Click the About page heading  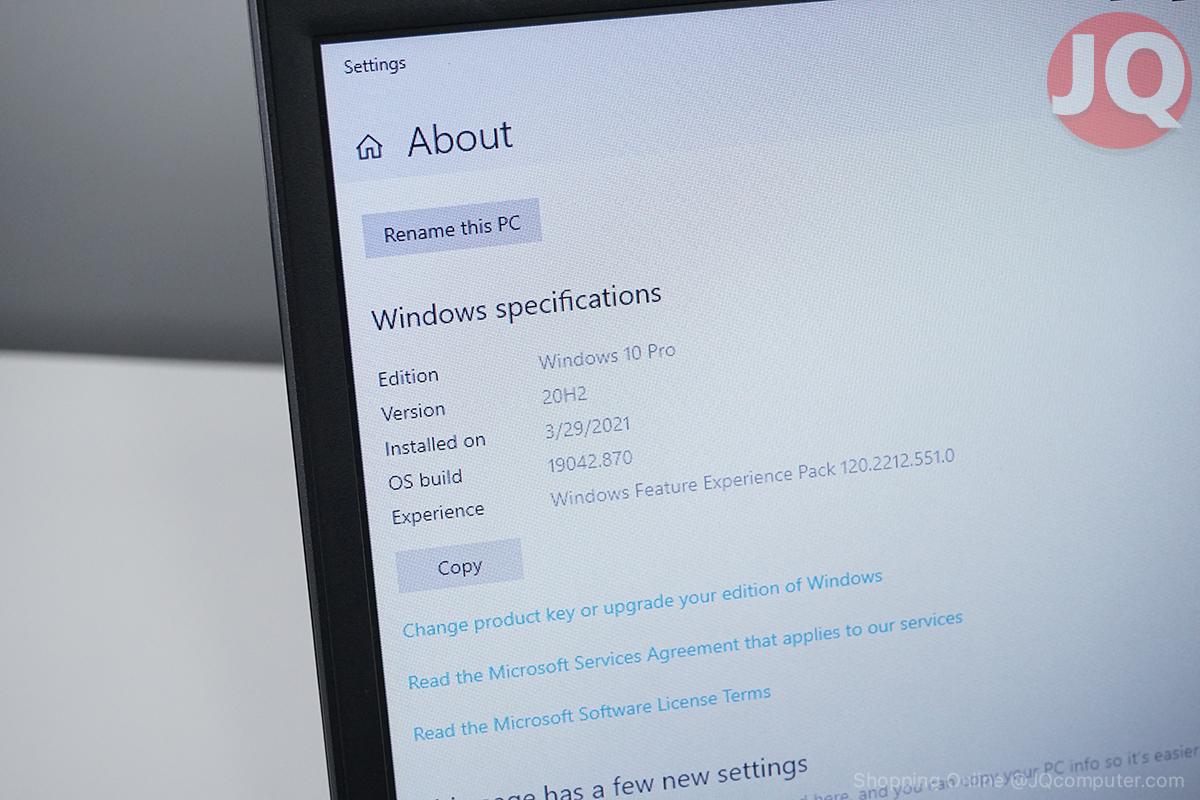(460, 139)
